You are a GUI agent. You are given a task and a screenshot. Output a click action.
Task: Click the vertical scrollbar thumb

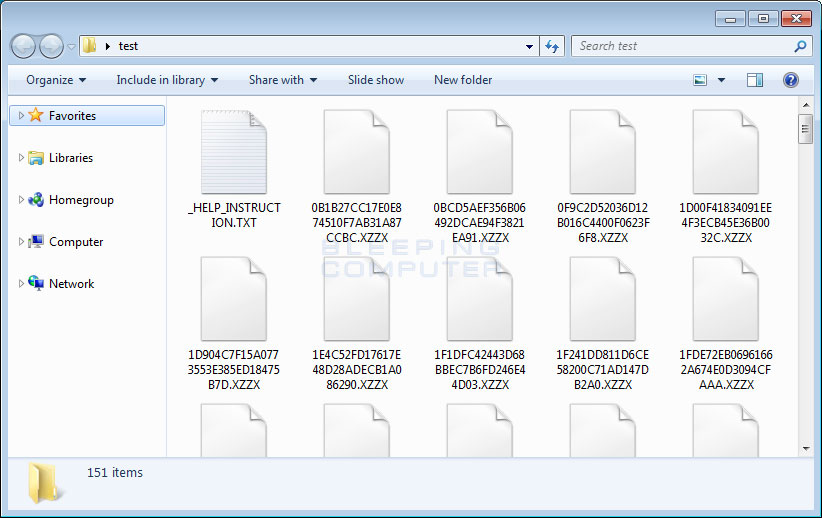point(805,130)
